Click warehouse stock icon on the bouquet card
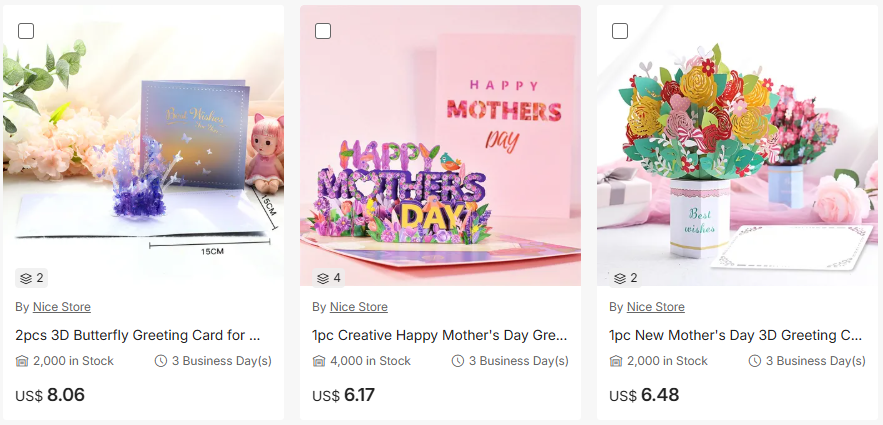The width and height of the screenshot is (883, 425). (x=616, y=361)
